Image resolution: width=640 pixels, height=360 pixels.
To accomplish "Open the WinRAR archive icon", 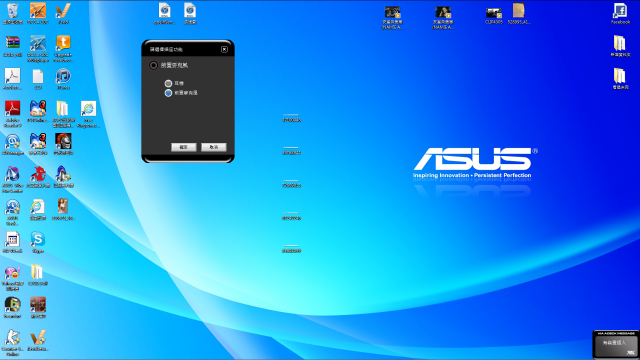I will pos(13,43).
